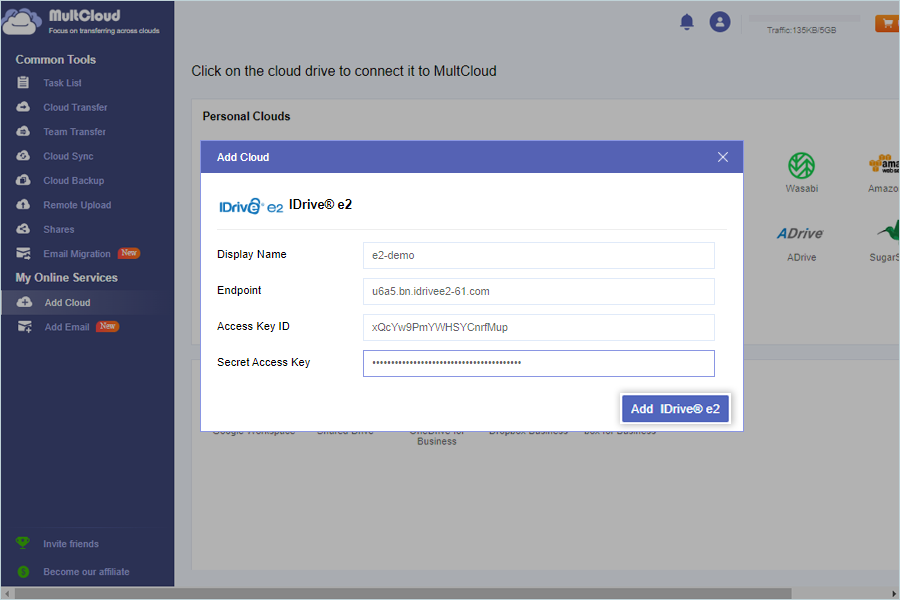The width and height of the screenshot is (900, 600).
Task: Click the horizontal scrollbar at bottom
Action: [402, 593]
